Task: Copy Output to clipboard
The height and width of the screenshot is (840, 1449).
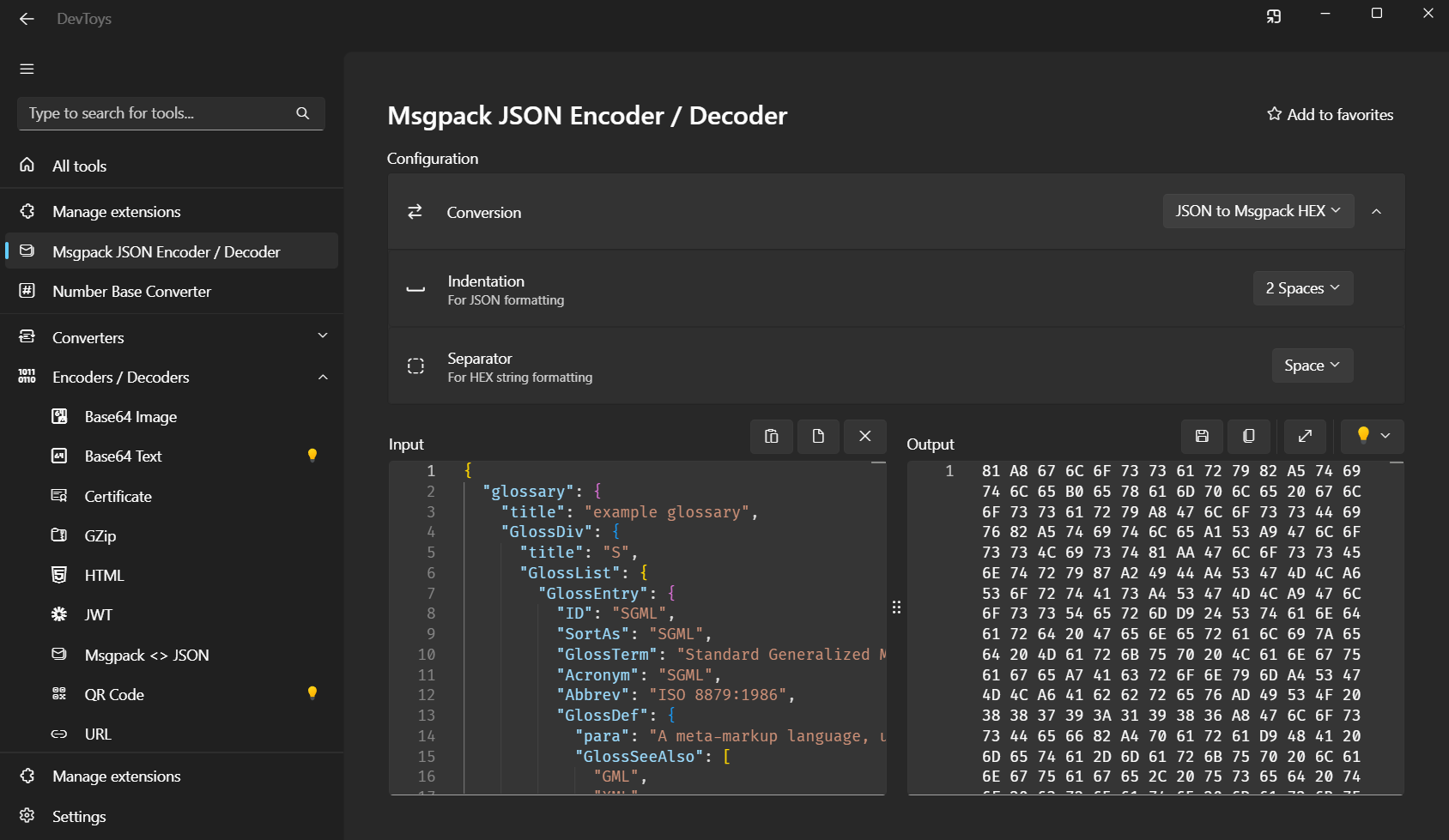Action: pos(1249,436)
